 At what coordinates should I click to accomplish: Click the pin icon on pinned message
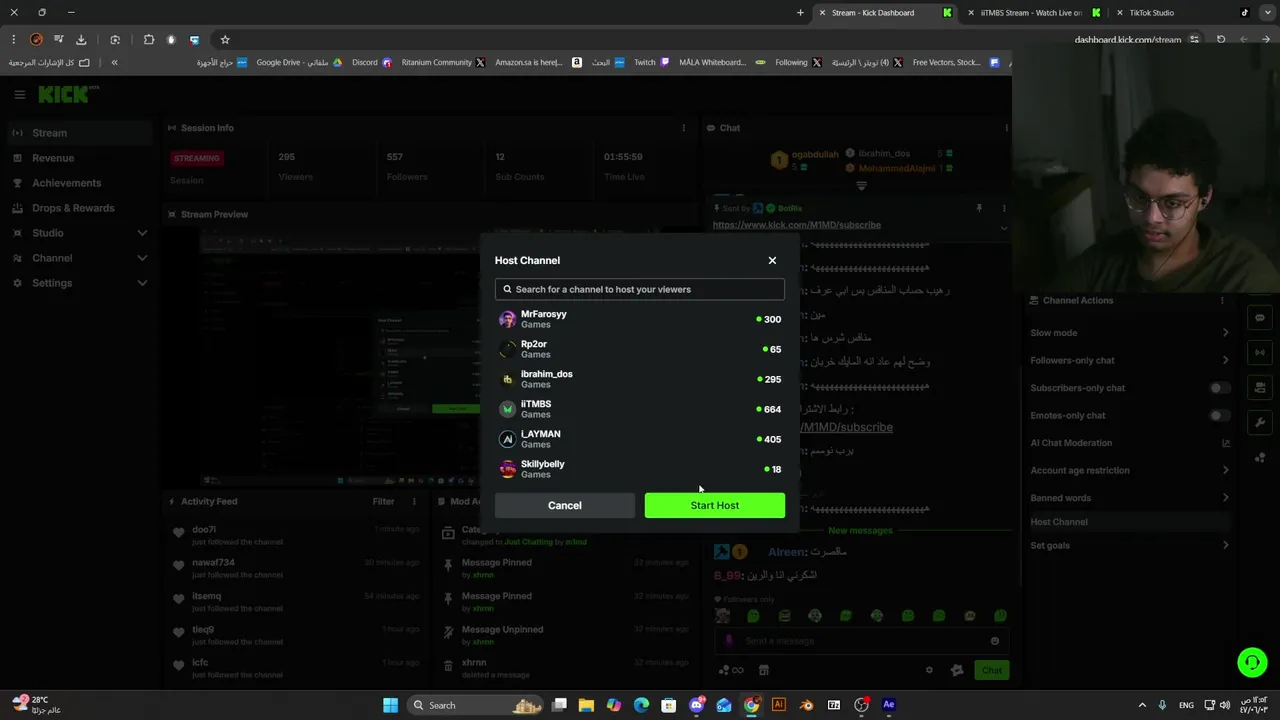point(979,208)
